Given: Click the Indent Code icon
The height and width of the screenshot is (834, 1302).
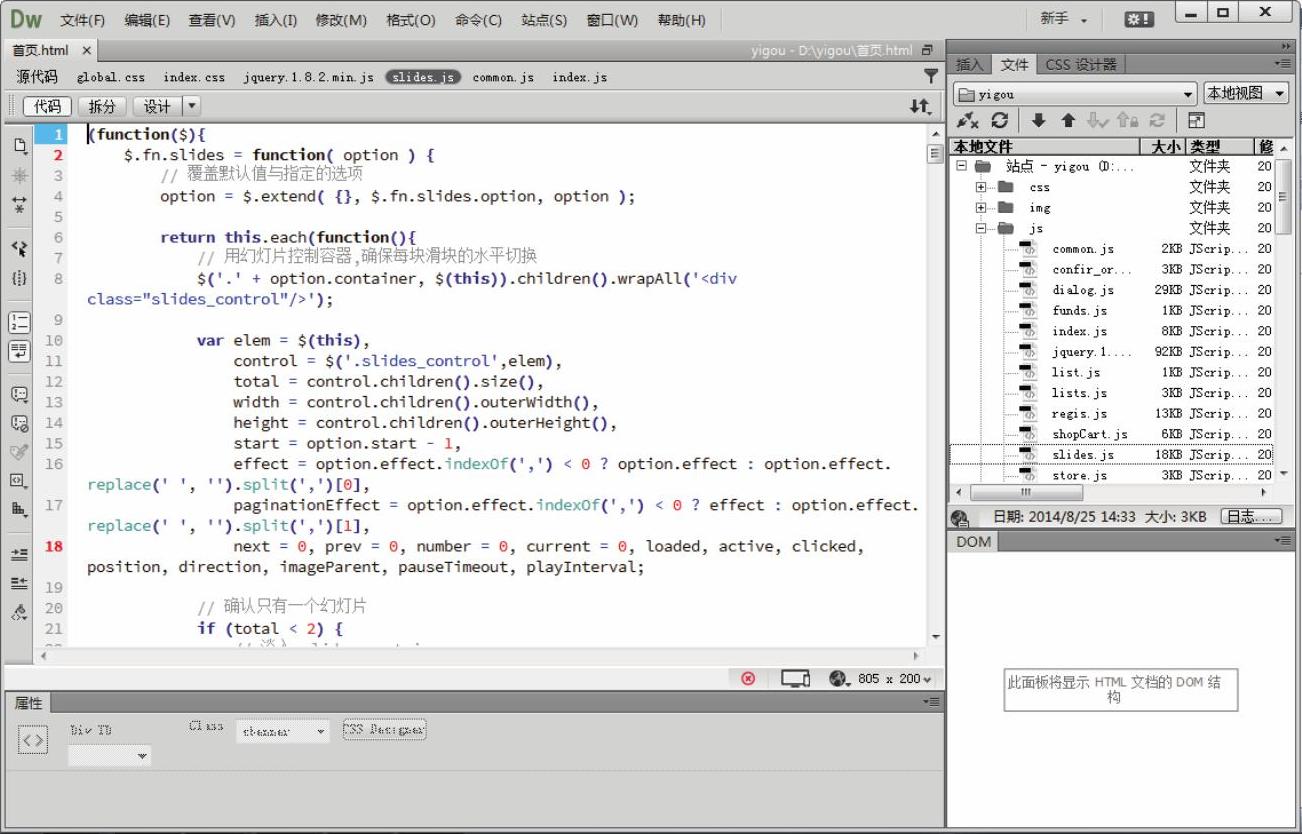Looking at the screenshot, I should point(19,554).
